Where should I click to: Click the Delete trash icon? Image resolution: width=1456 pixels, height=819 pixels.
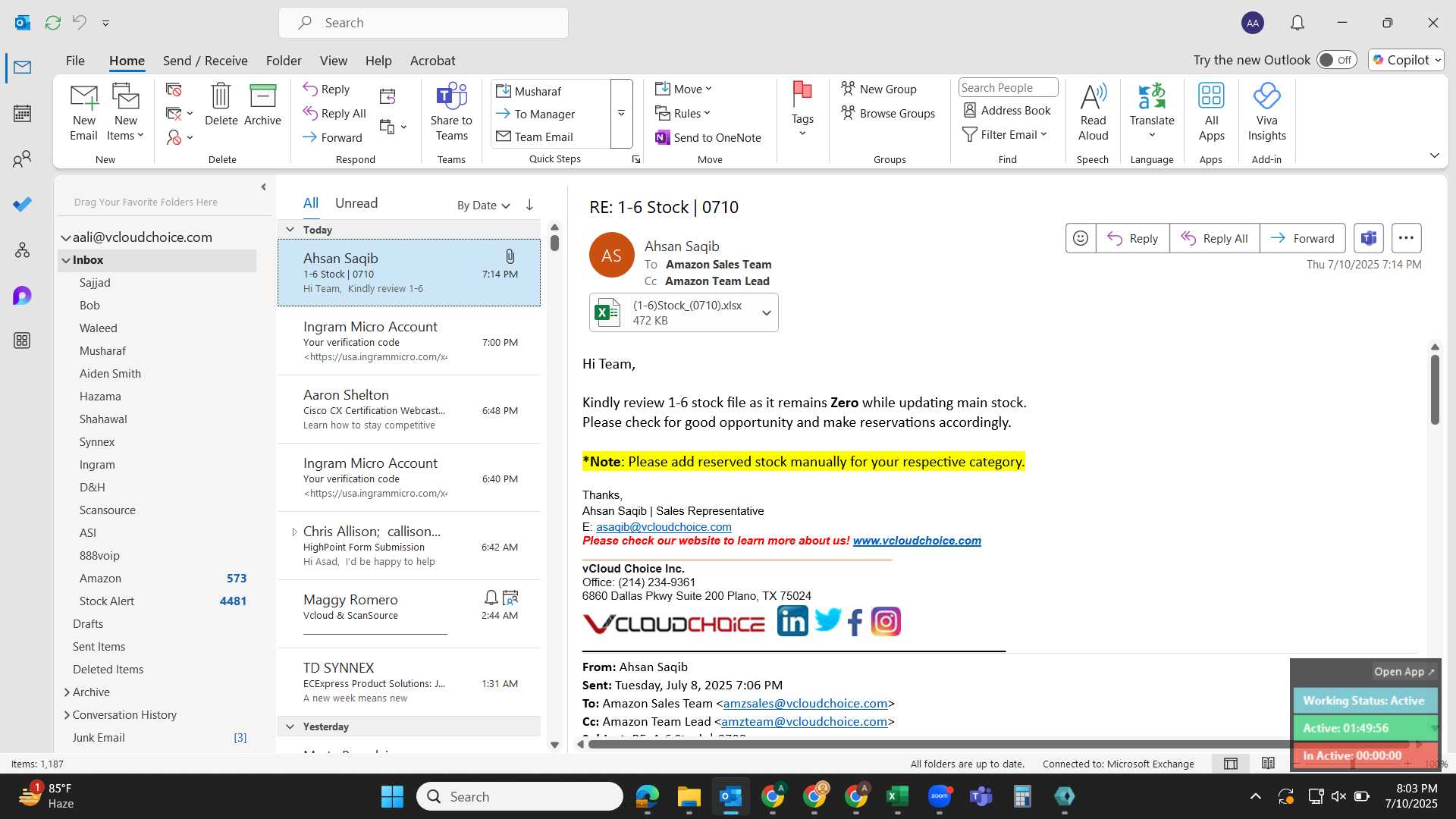point(221,105)
